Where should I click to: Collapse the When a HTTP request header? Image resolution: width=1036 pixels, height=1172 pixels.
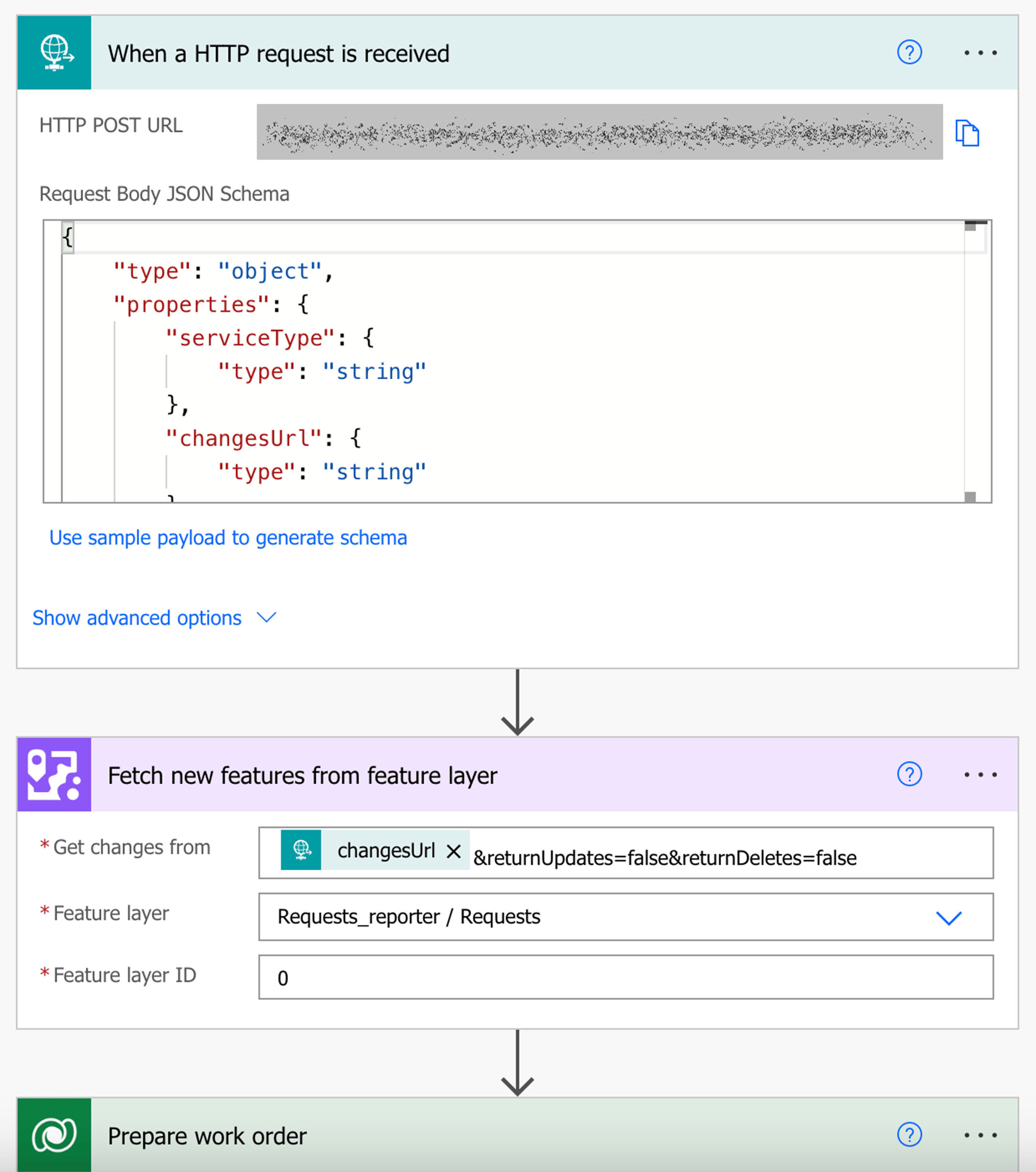(x=278, y=53)
